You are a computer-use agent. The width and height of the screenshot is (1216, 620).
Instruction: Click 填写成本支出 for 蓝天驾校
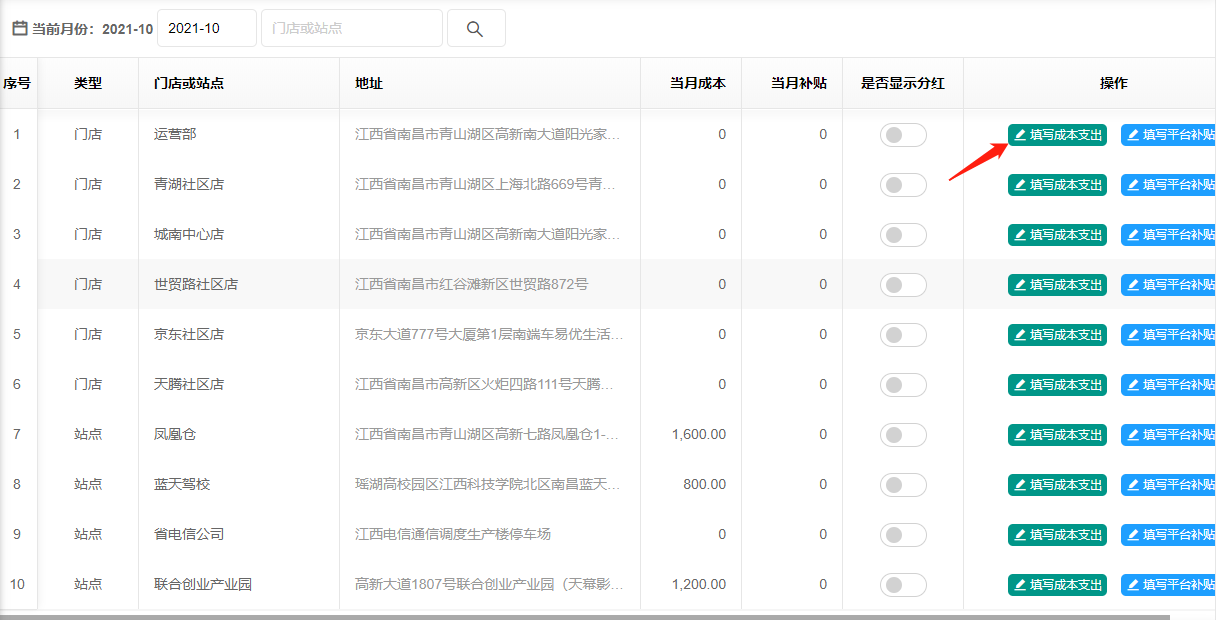pos(1058,485)
